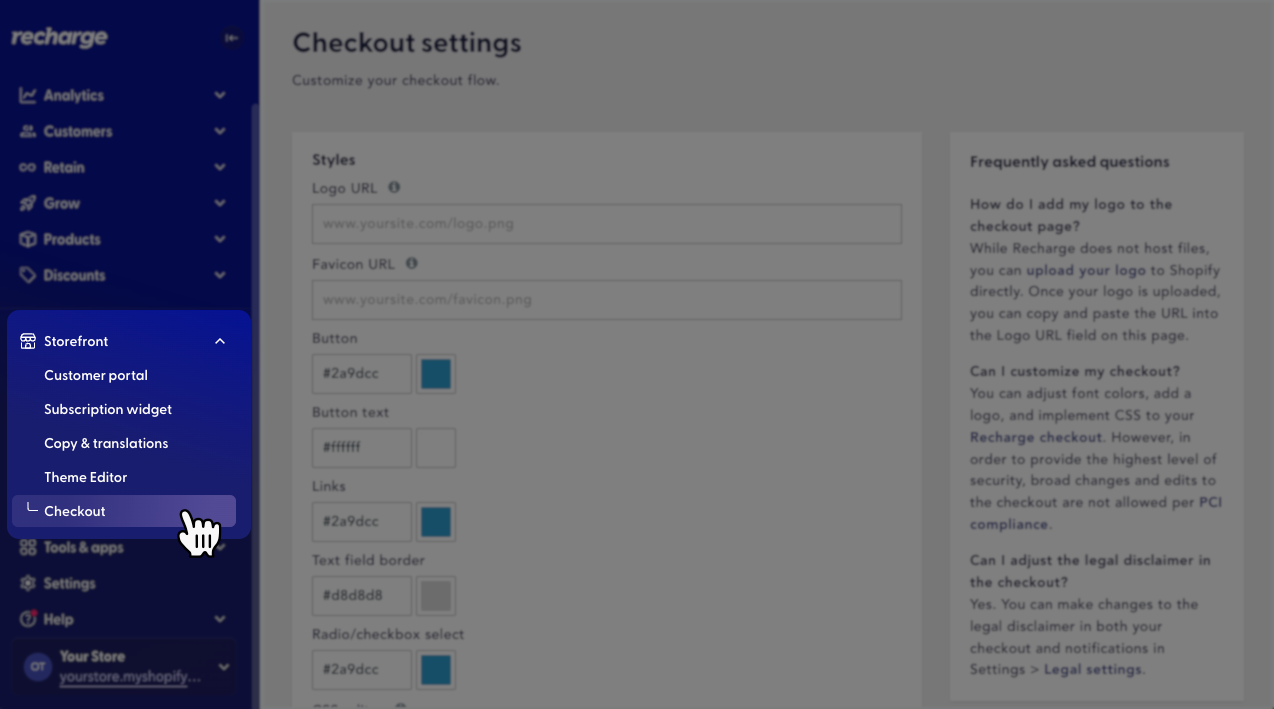
Task: Select Checkout in the Storefront menu
Action: pyautogui.click(x=124, y=511)
